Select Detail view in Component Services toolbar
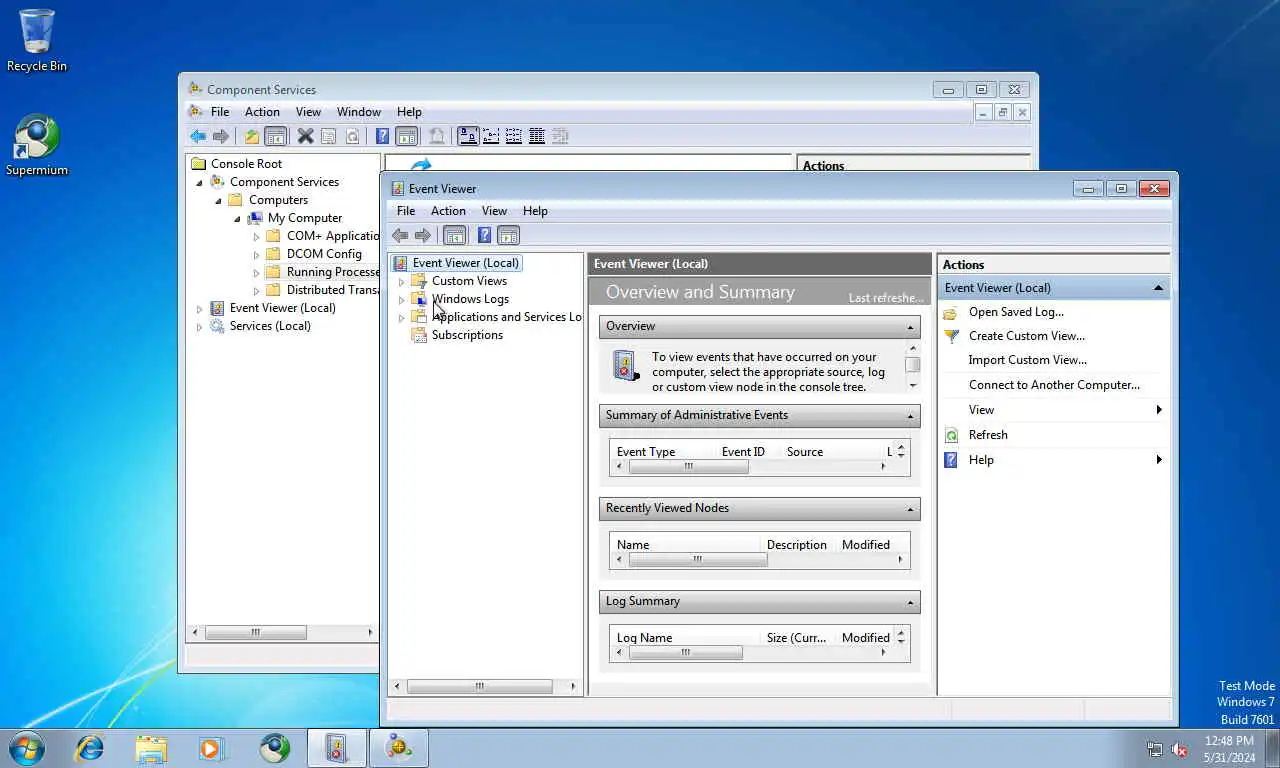The image size is (1280, 768). [537, 136]
